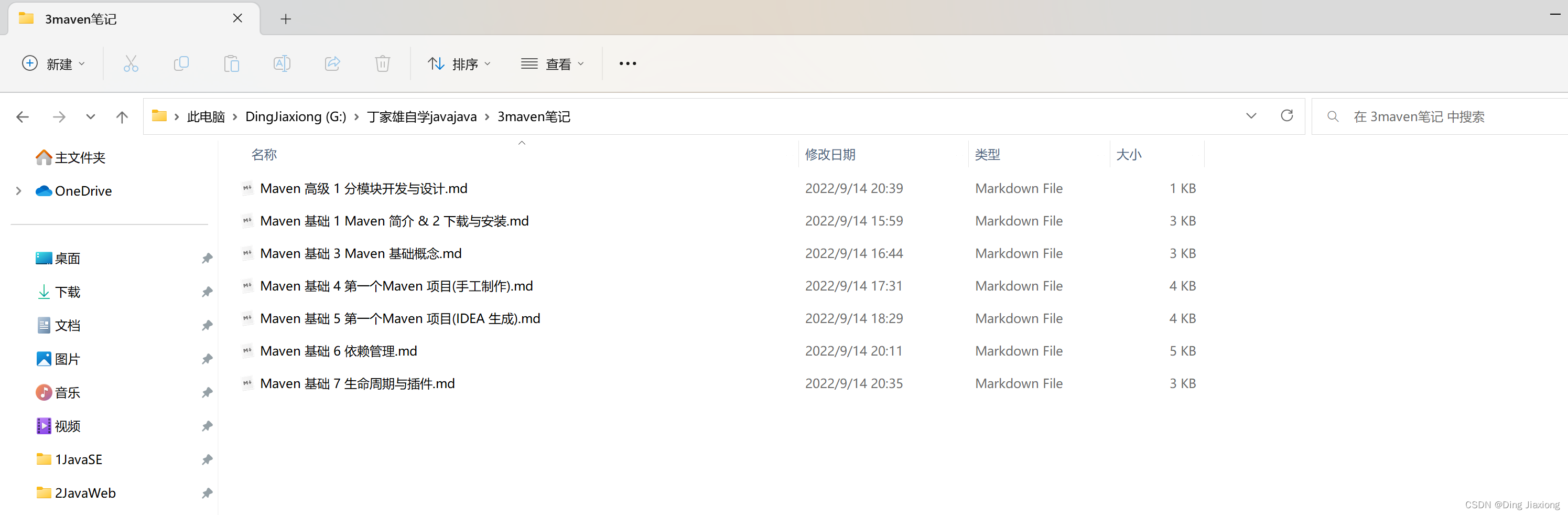Open the 新建 new item dropdown
The image size is (1568, 515).
[53, 63]
